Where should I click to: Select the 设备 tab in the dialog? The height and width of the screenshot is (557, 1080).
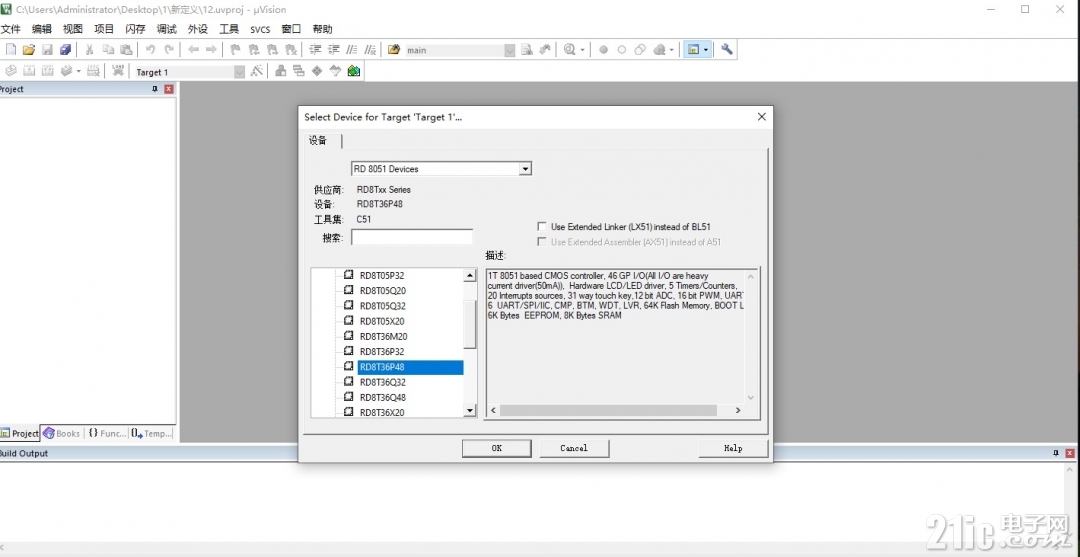tap(318, 140)
